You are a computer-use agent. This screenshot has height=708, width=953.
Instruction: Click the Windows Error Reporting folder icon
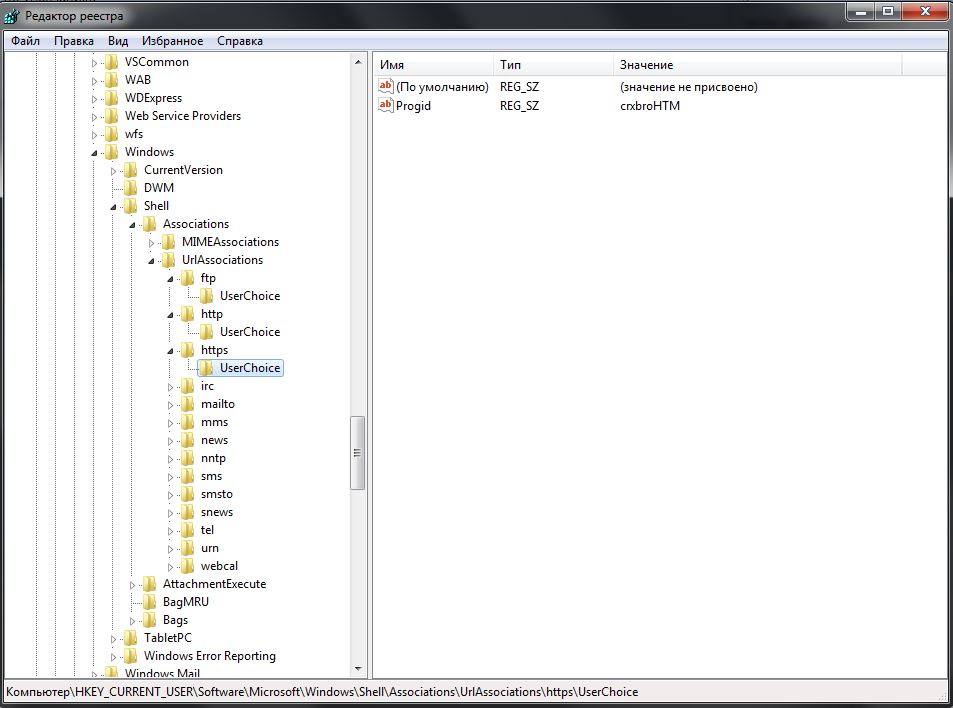point(130,656)
